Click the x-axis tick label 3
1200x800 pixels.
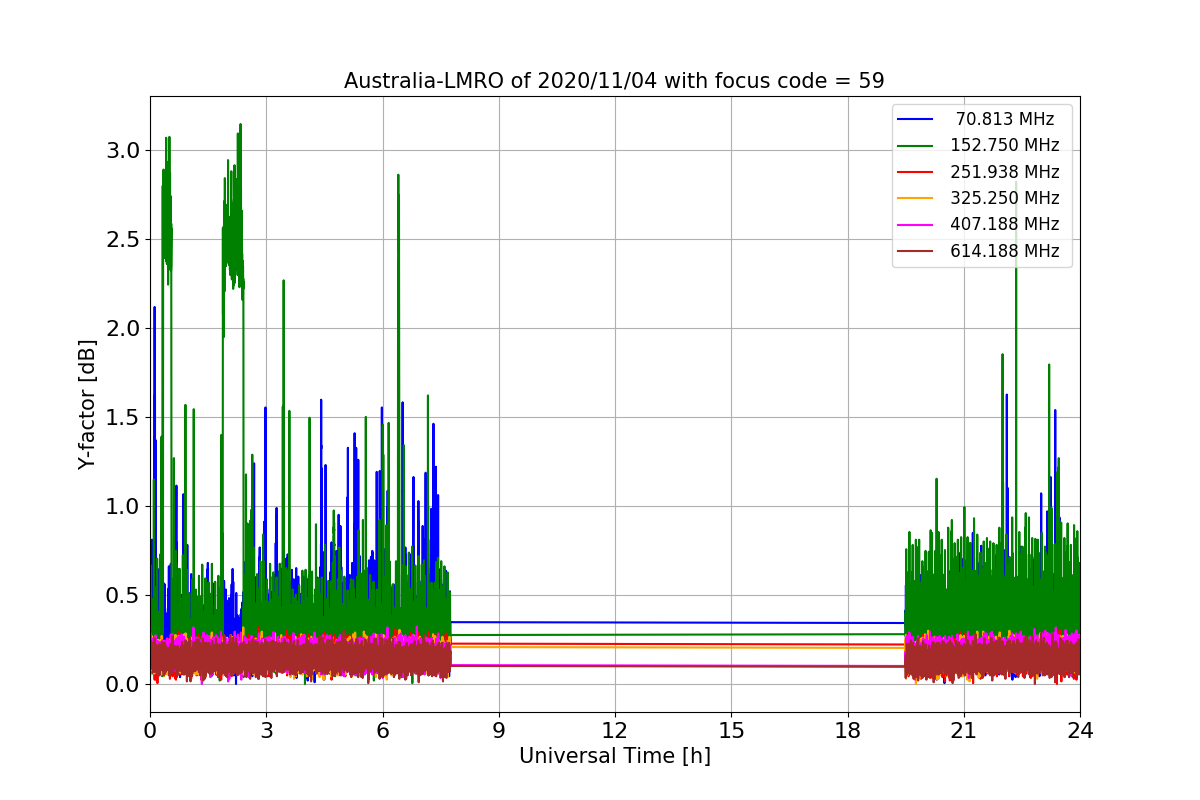click(266, 730)
